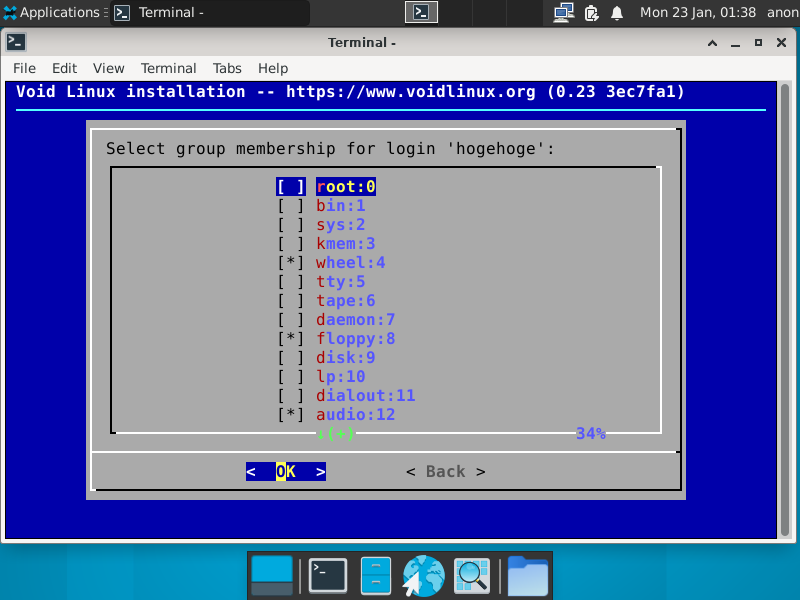The height and width of the screenshot is (600, 800).
Task: Launch Terminal Emulator from dock
Action: point(328,576)
